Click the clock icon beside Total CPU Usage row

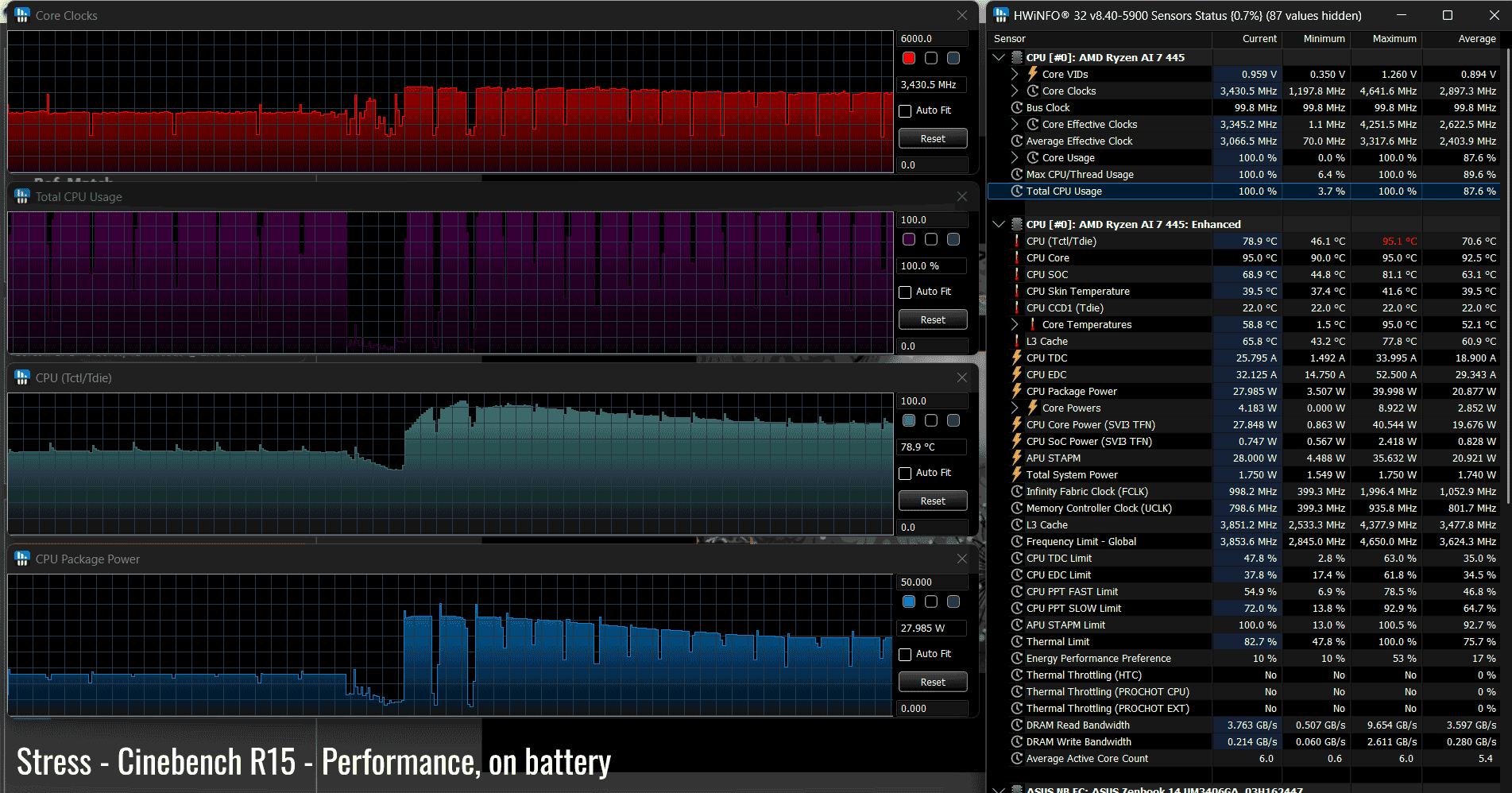click(x=1017, y=191)
